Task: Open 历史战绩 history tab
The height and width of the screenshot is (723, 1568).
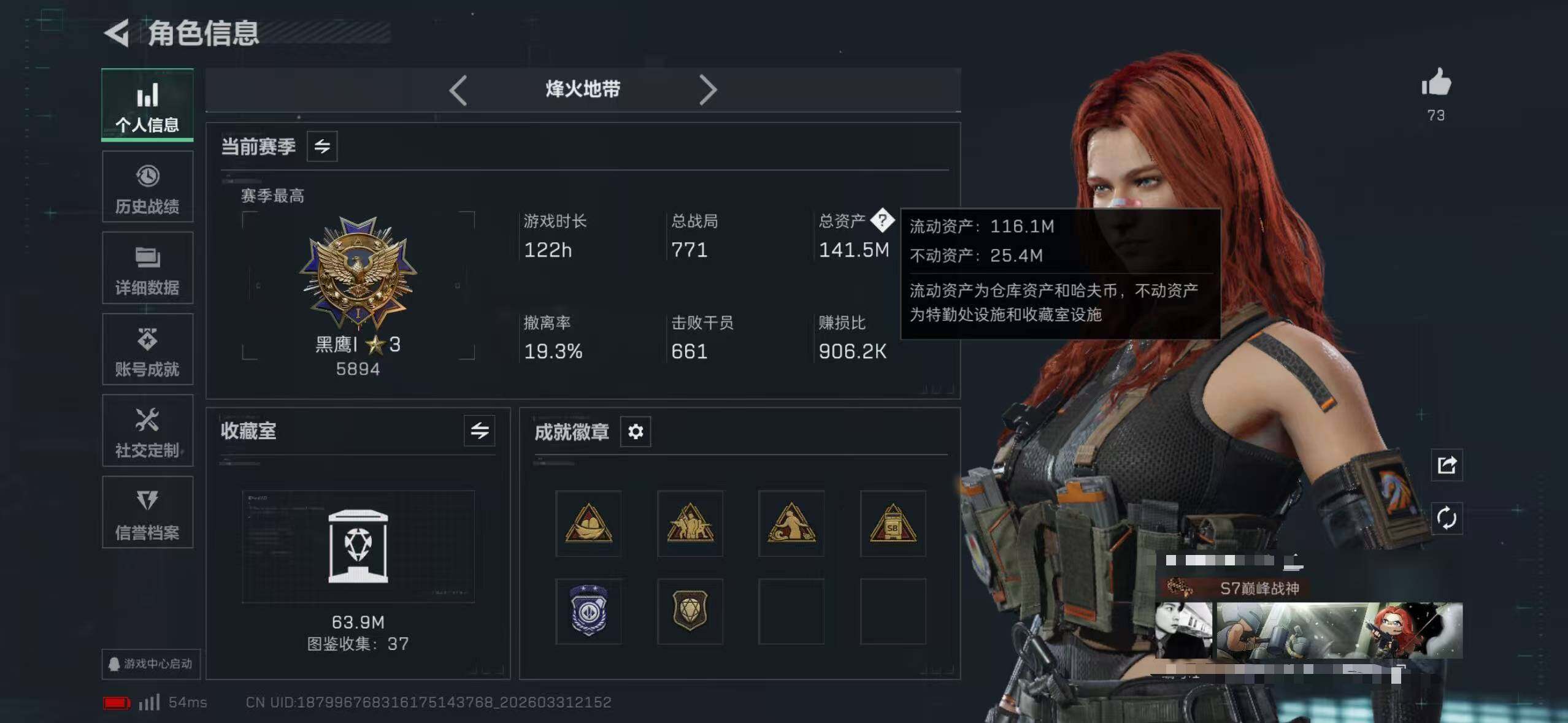Action: 147,187
